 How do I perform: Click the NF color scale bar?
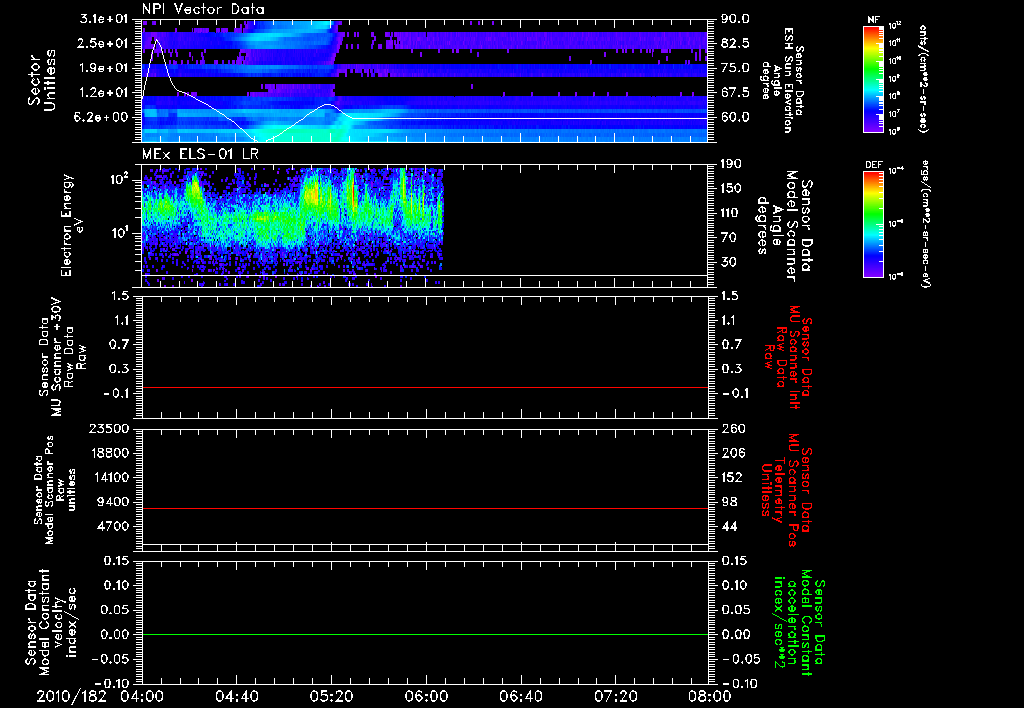click(874, 80)
